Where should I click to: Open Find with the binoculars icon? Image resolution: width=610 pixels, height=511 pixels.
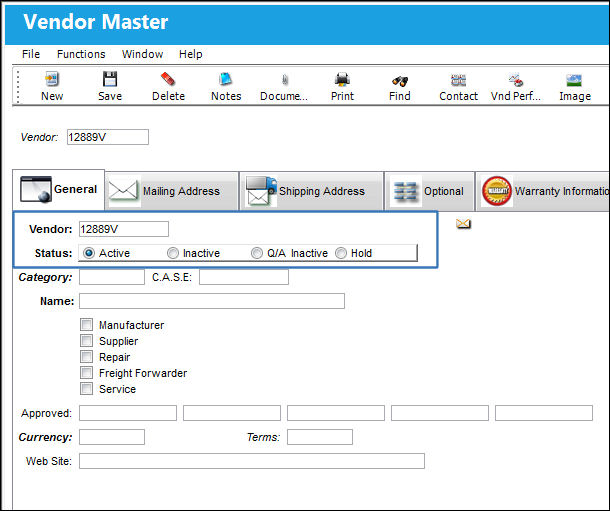tap(400, 81)
